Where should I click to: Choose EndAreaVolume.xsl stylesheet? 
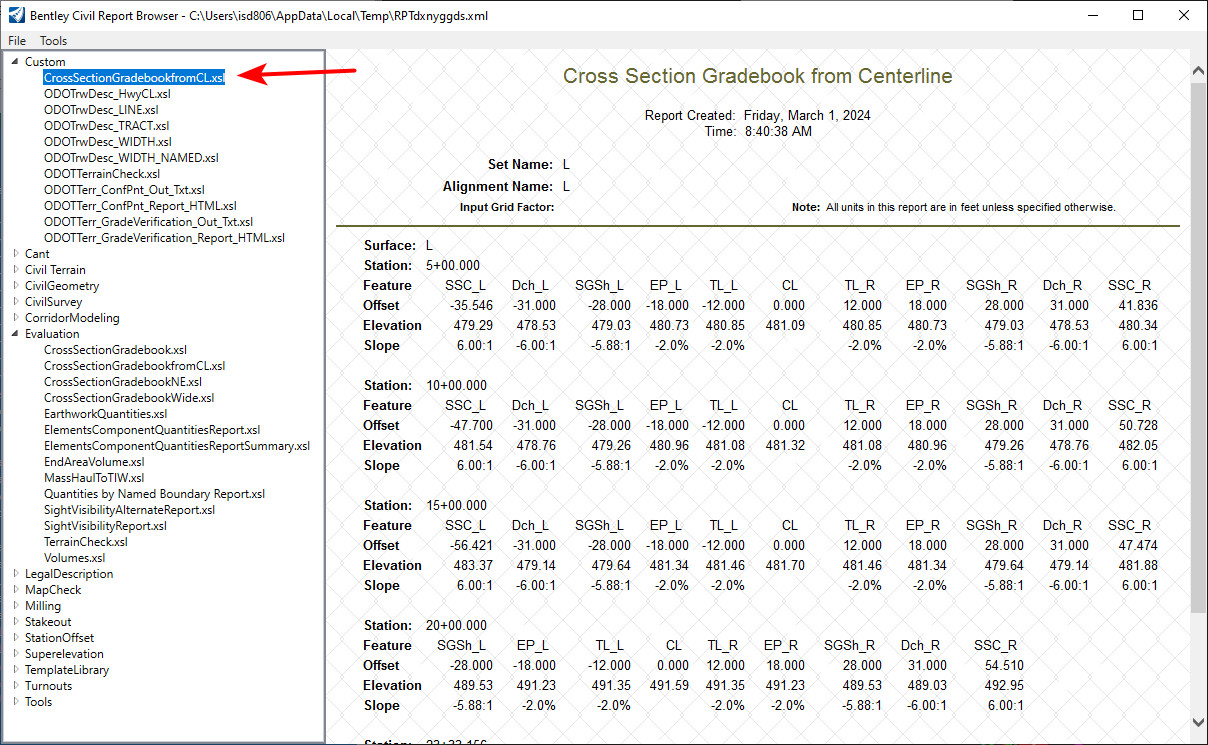tap(94, 462)
